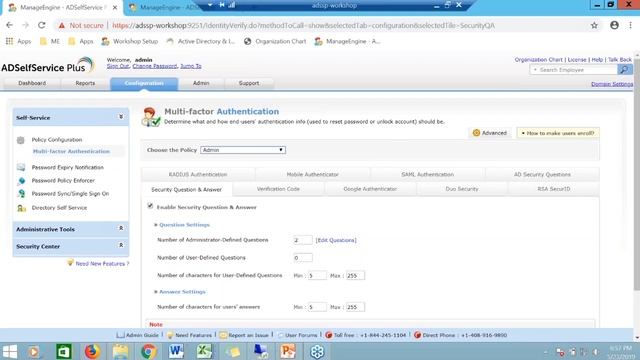Open the Windows Start button
This screenshot has height=360, width=640.
9,351
